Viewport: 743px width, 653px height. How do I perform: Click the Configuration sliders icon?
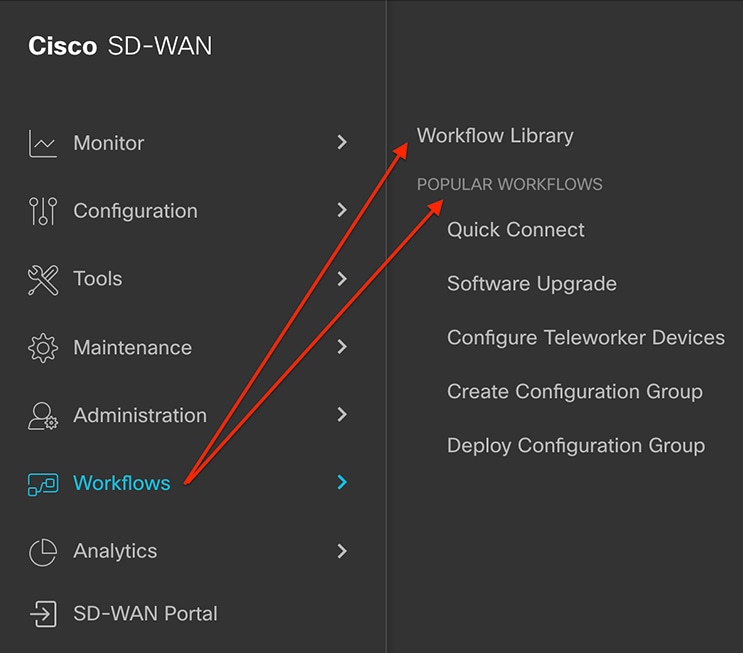tap(43, 211)
